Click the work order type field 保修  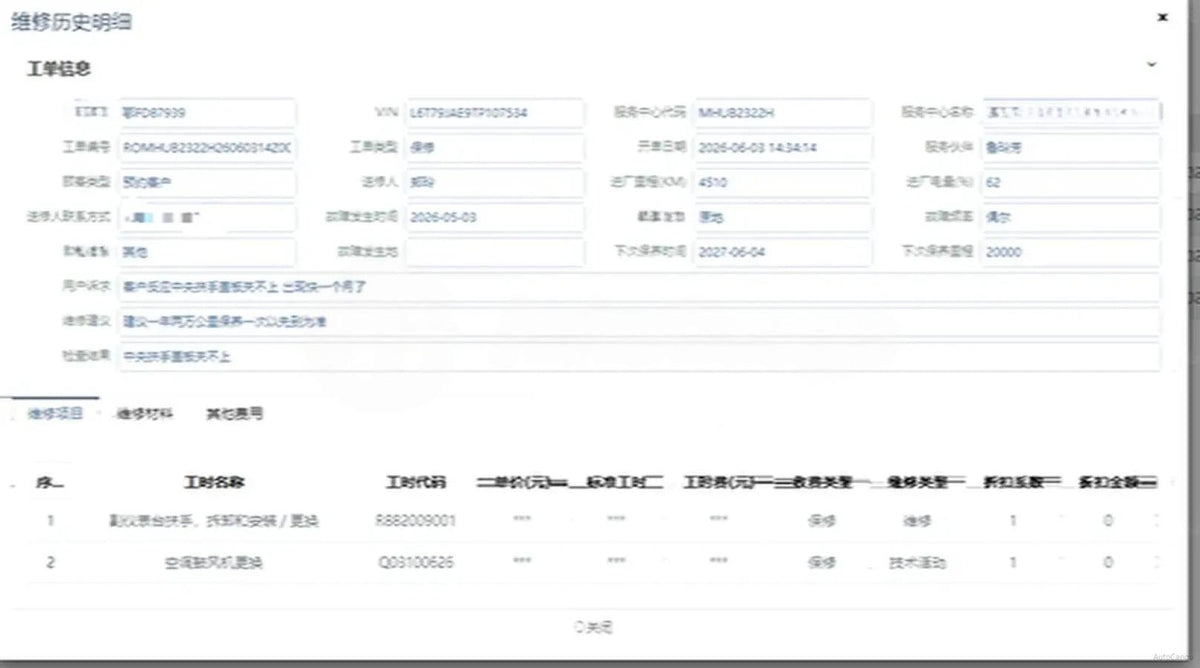point(494,148)
